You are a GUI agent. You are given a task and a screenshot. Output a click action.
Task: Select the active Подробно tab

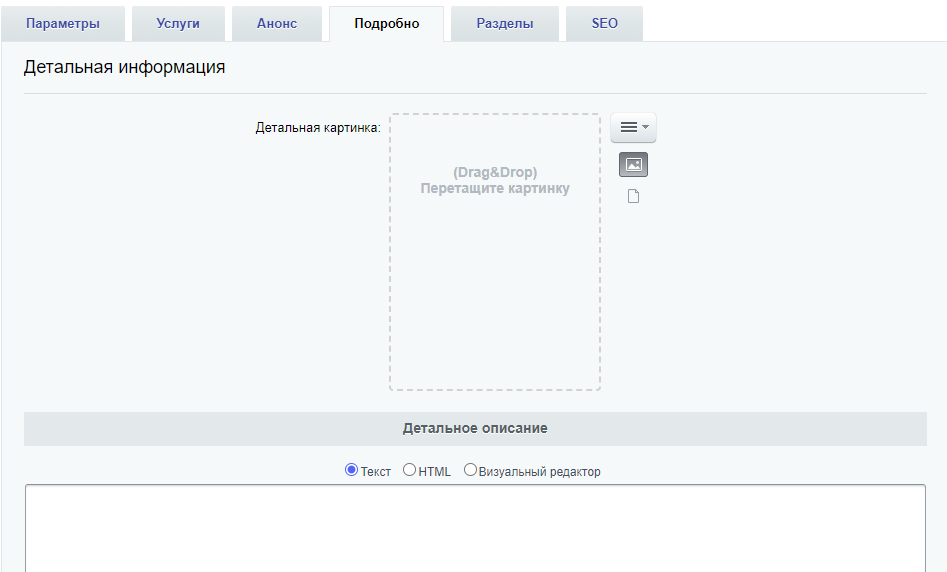[387, 24]
